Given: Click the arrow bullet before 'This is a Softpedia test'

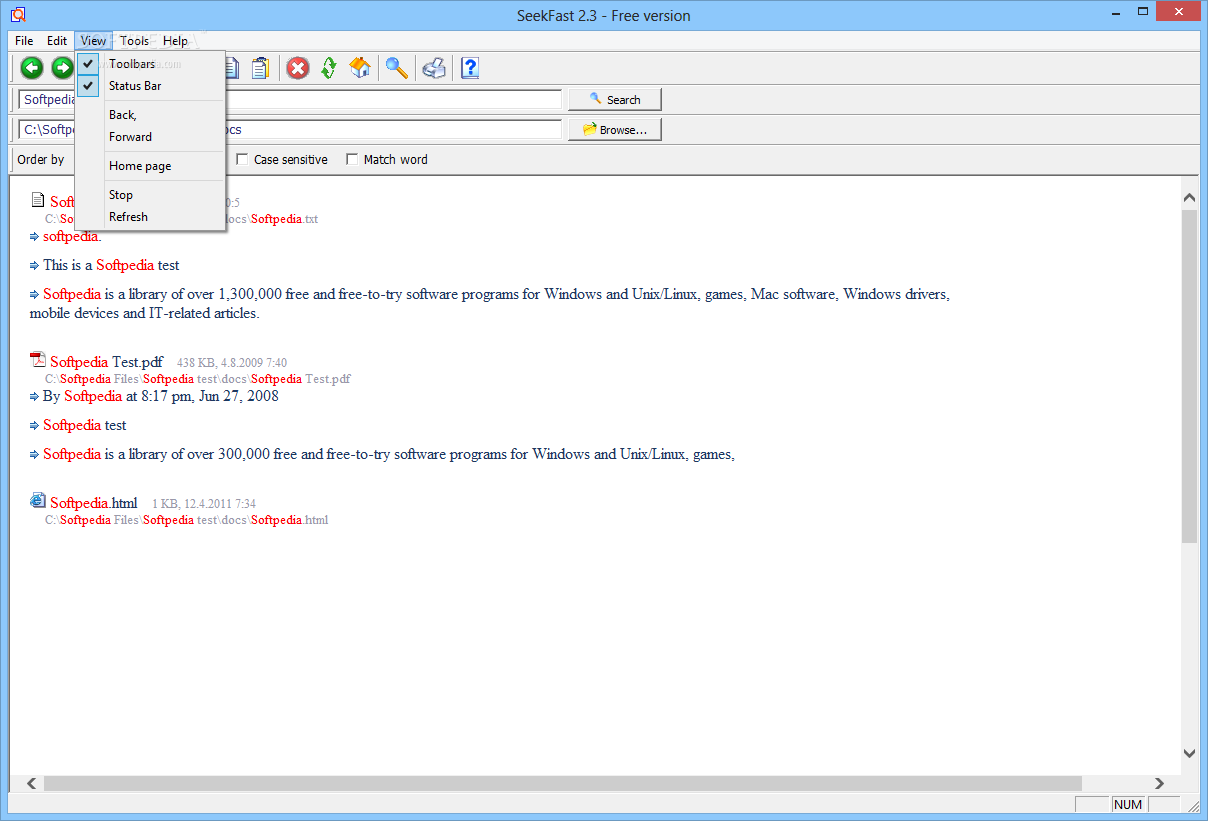Looking at the screenshot, I should [x=34, y=265].
